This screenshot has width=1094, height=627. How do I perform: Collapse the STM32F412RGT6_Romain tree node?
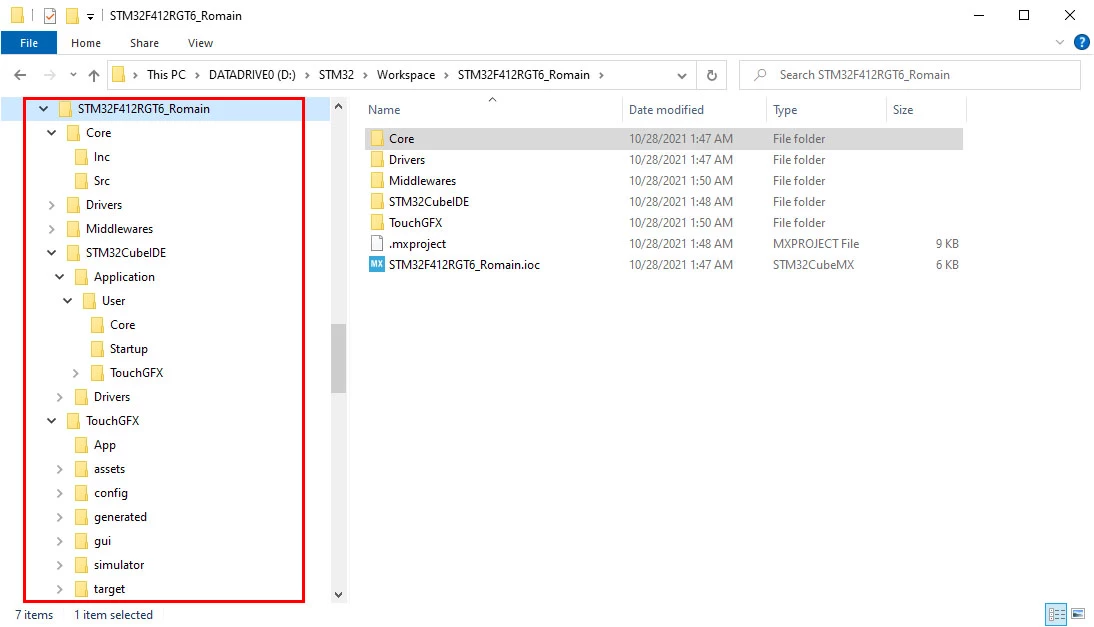pos(43,109)
